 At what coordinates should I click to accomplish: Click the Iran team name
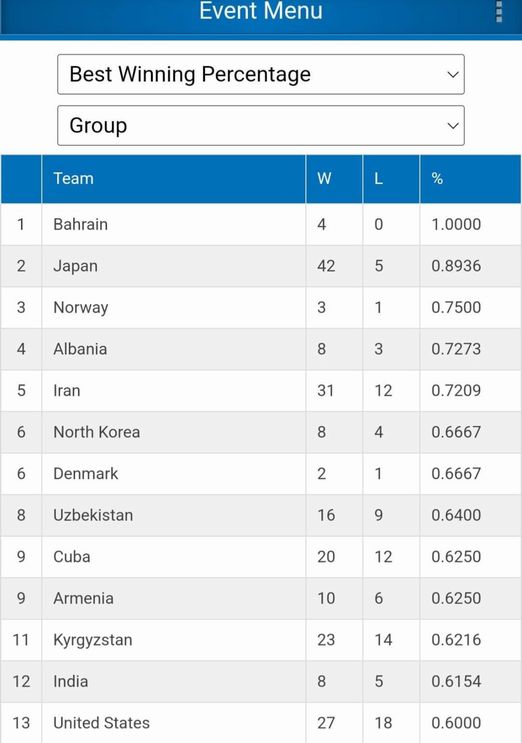(67, 390)
